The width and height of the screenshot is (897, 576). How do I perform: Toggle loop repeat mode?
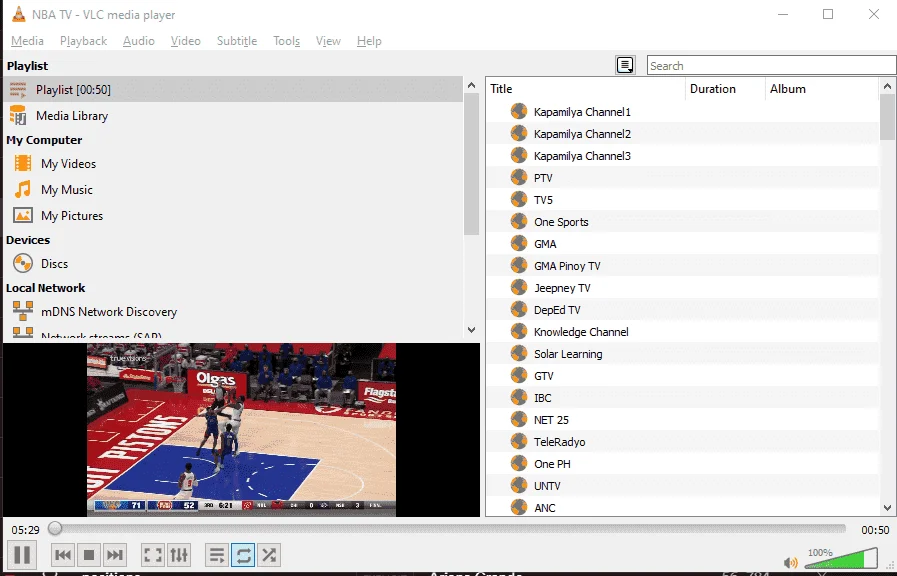coord(243,555)
